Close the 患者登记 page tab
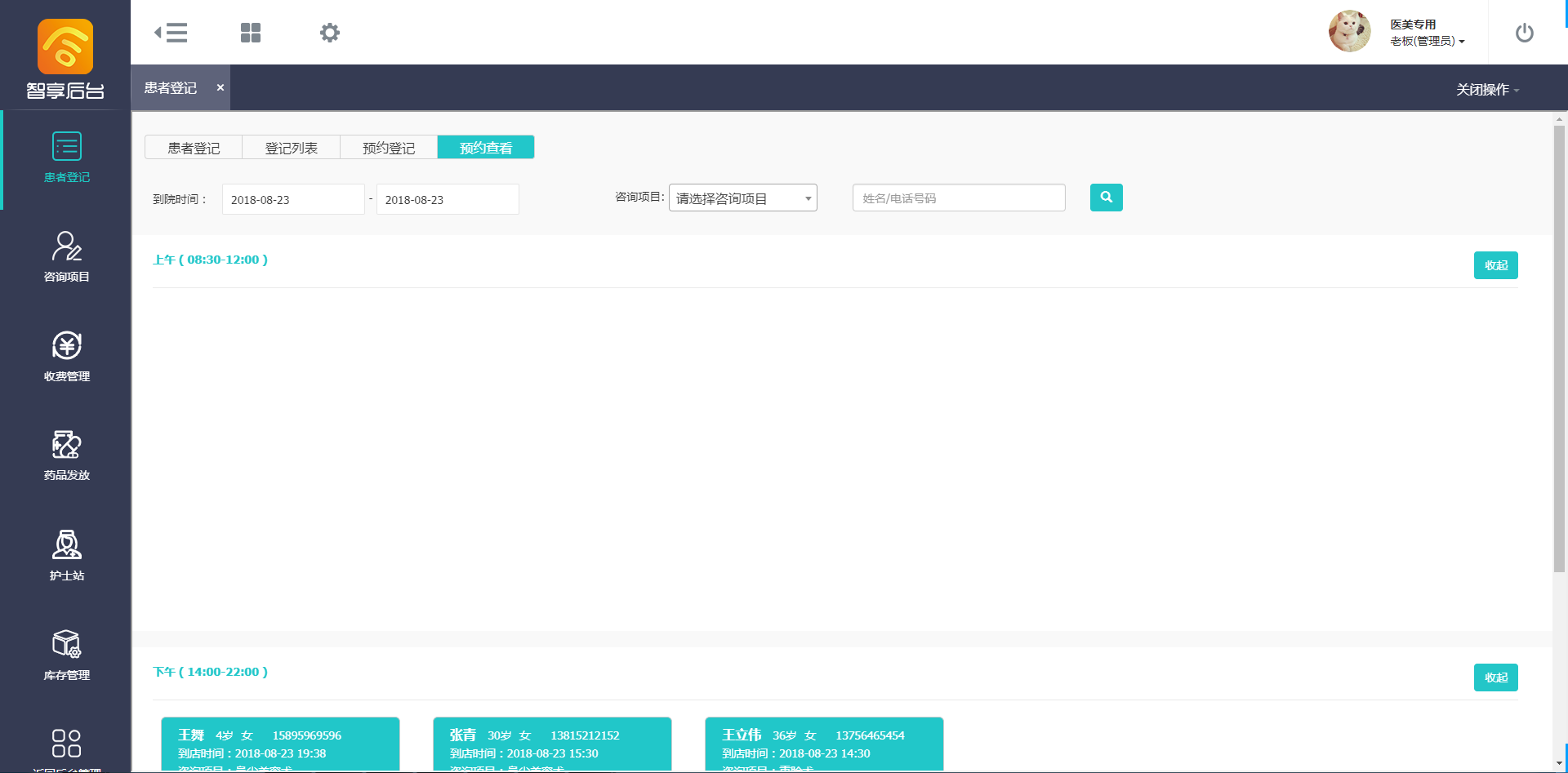The width and height of the screenshot is (1568, 773). point(220,87)
